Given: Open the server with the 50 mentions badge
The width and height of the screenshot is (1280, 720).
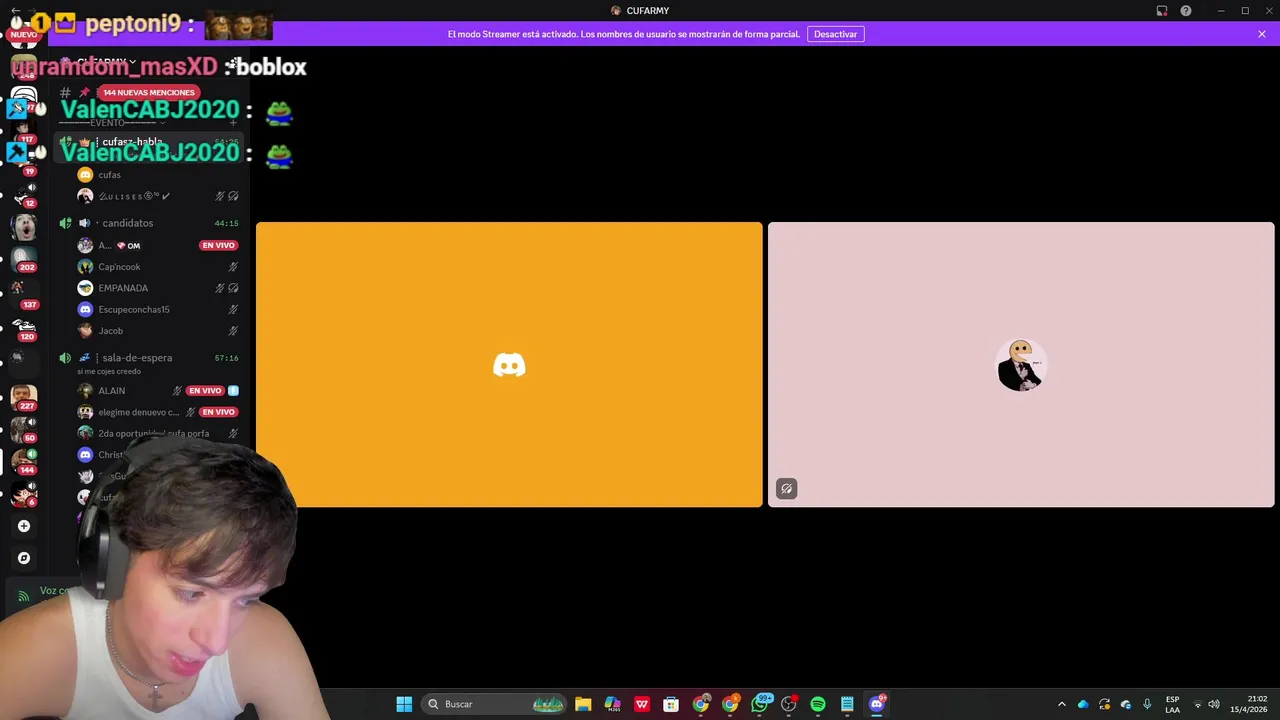Looking at the screenshot, I should (x=23, y=430).
